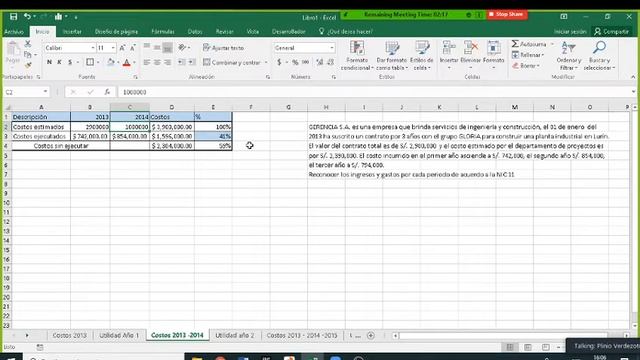Open Buscar y seleccionar menu

[x=599, y=56]
